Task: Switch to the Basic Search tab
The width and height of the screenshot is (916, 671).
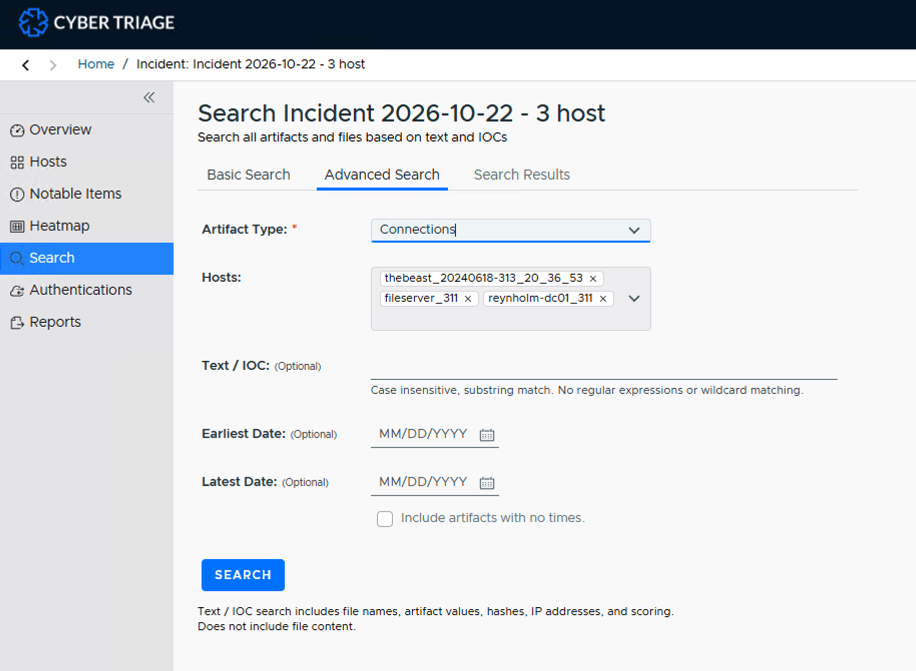Action: click(x=248, y=175)
